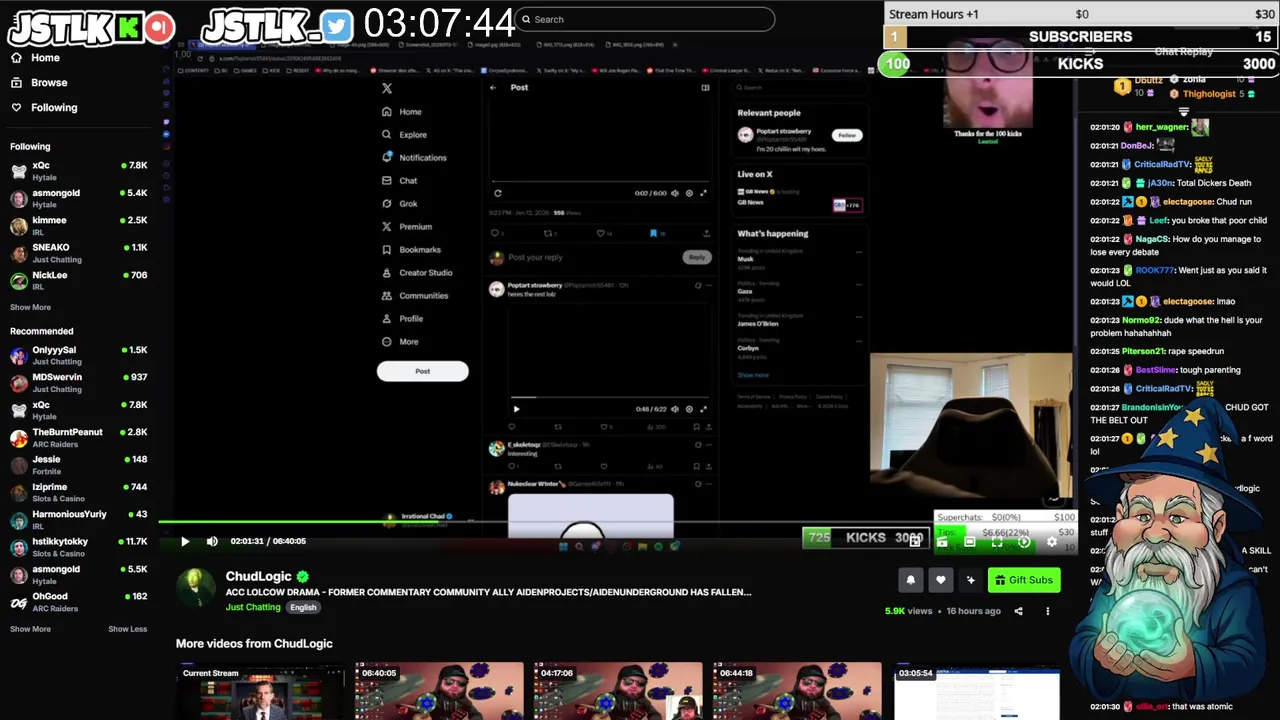Image resolution: width=1280 pixels, height=720 pixels.
Task: Click username Leef in chat
Action: (x=1158, y=220)
